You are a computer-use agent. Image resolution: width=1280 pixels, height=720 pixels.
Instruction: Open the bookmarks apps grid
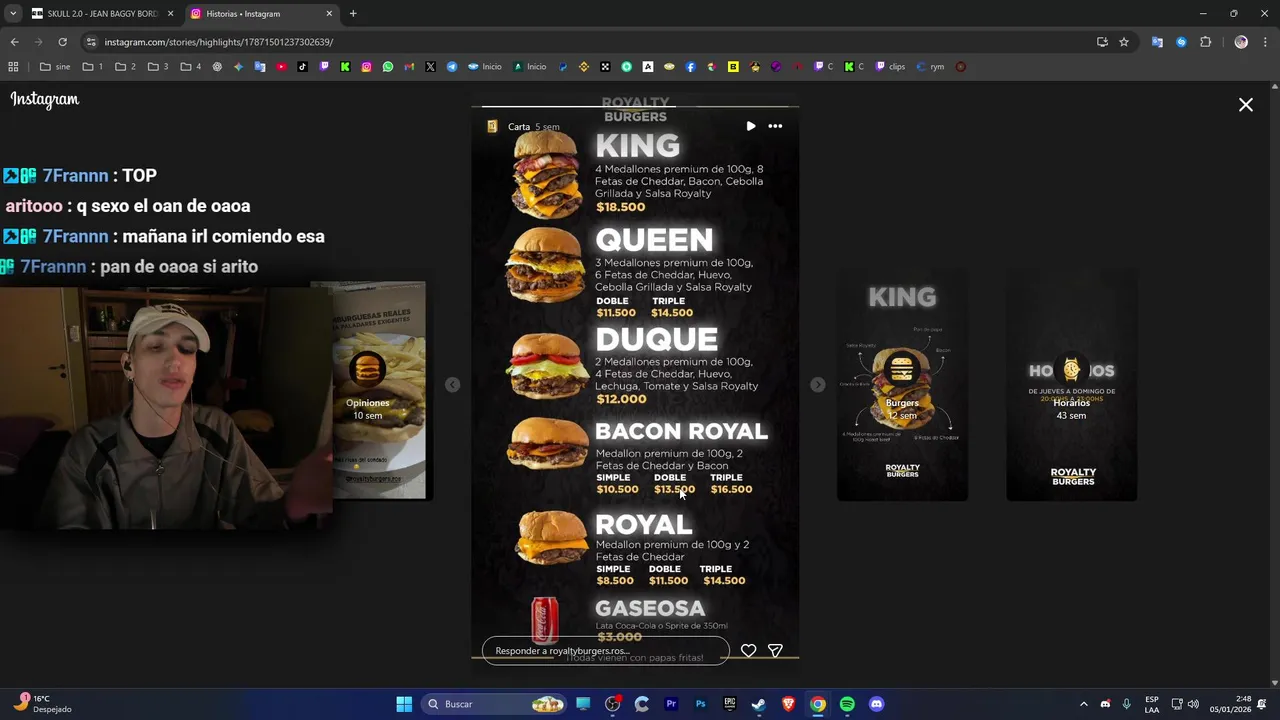tap(13, 67)
